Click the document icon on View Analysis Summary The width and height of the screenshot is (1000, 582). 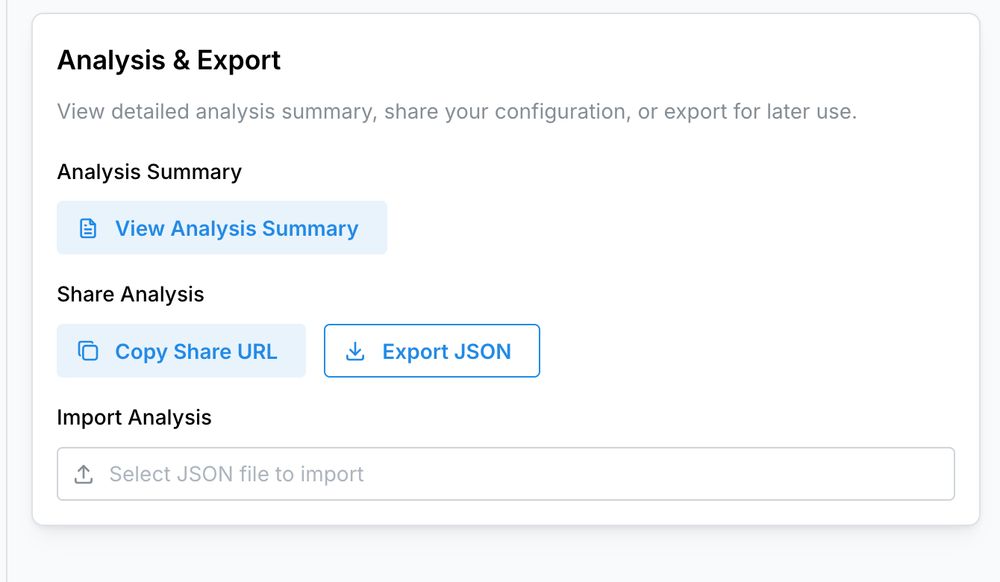point(88,229)
